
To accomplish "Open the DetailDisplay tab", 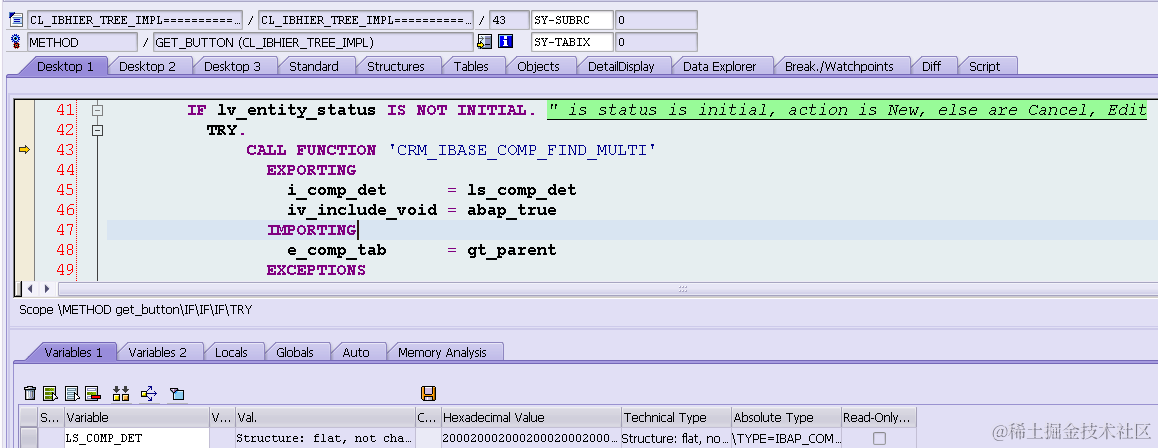I will 620,66.
